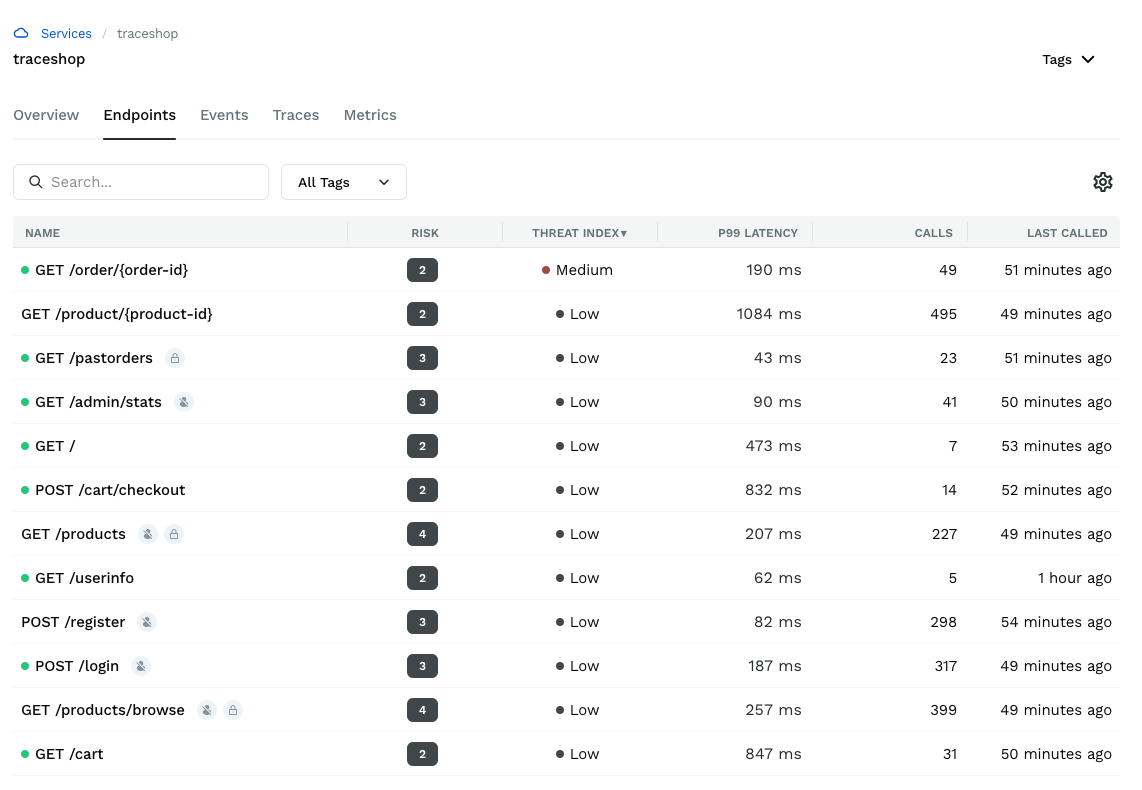Click the lock icon beside GET /products
This screenshot has height=790, width=1142.
tap(174, 534)
